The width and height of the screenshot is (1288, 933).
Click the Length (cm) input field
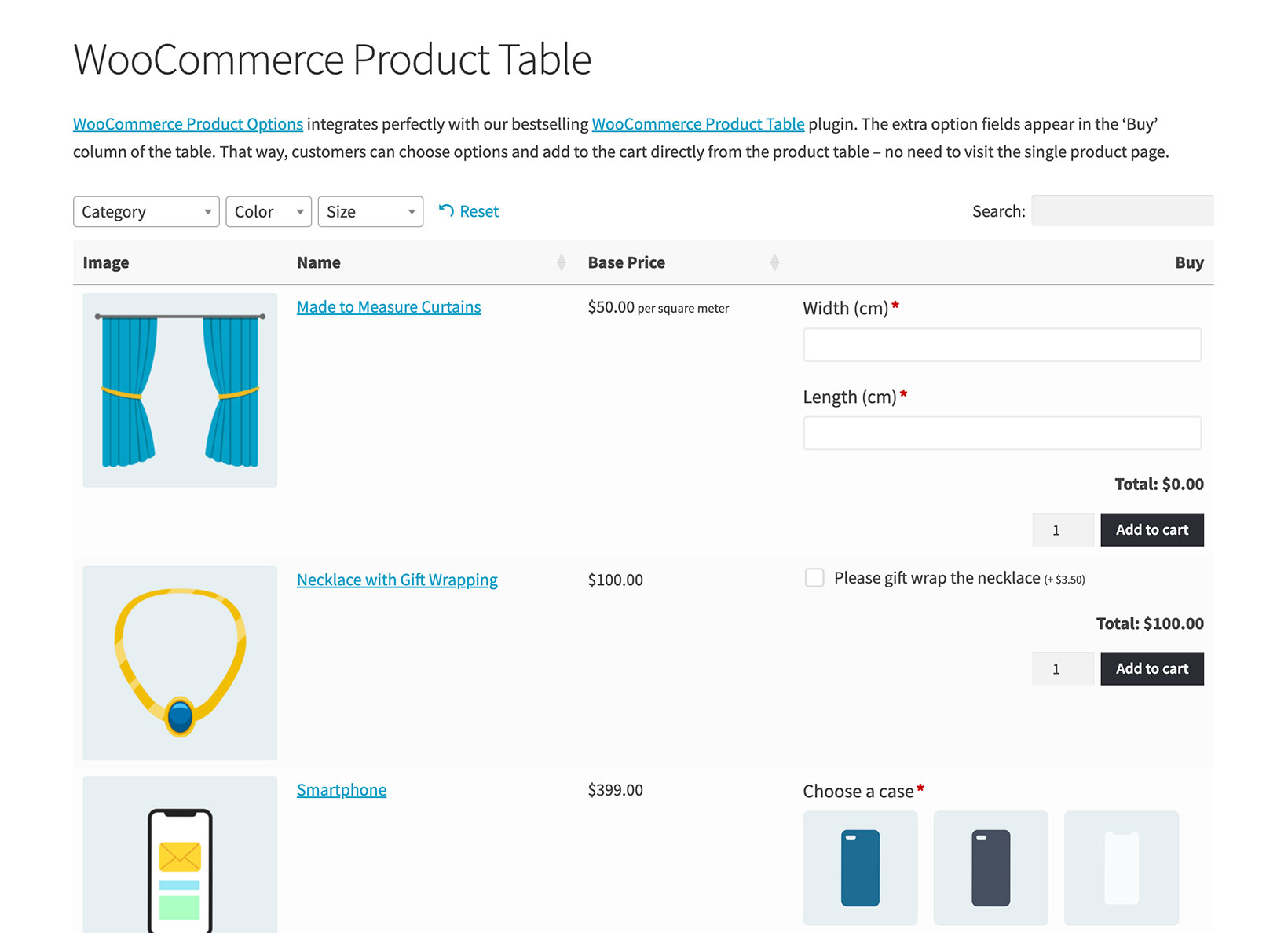point(1001,433)
